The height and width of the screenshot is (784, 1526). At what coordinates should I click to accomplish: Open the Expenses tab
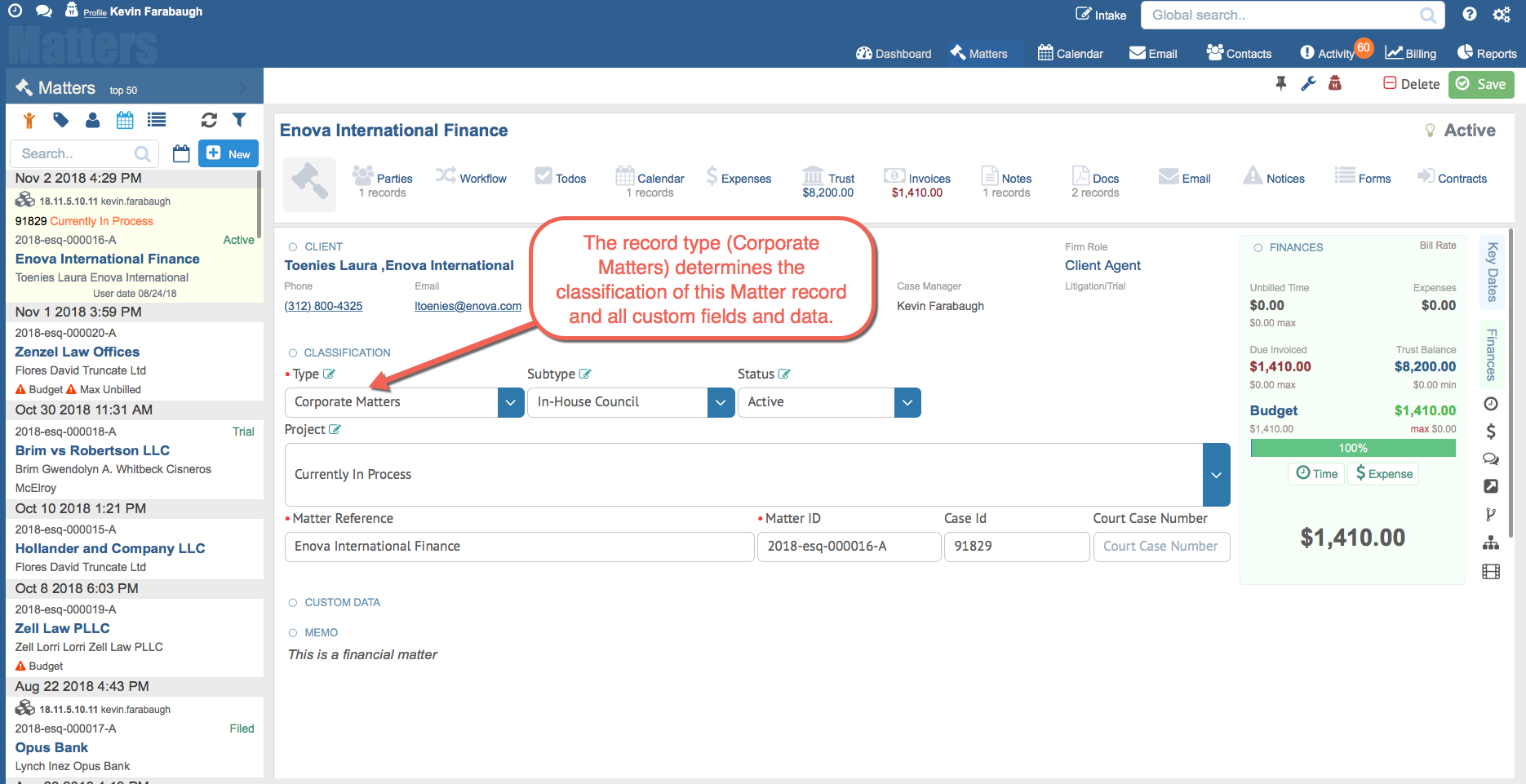pyautogui.click(x=739, y=177)
